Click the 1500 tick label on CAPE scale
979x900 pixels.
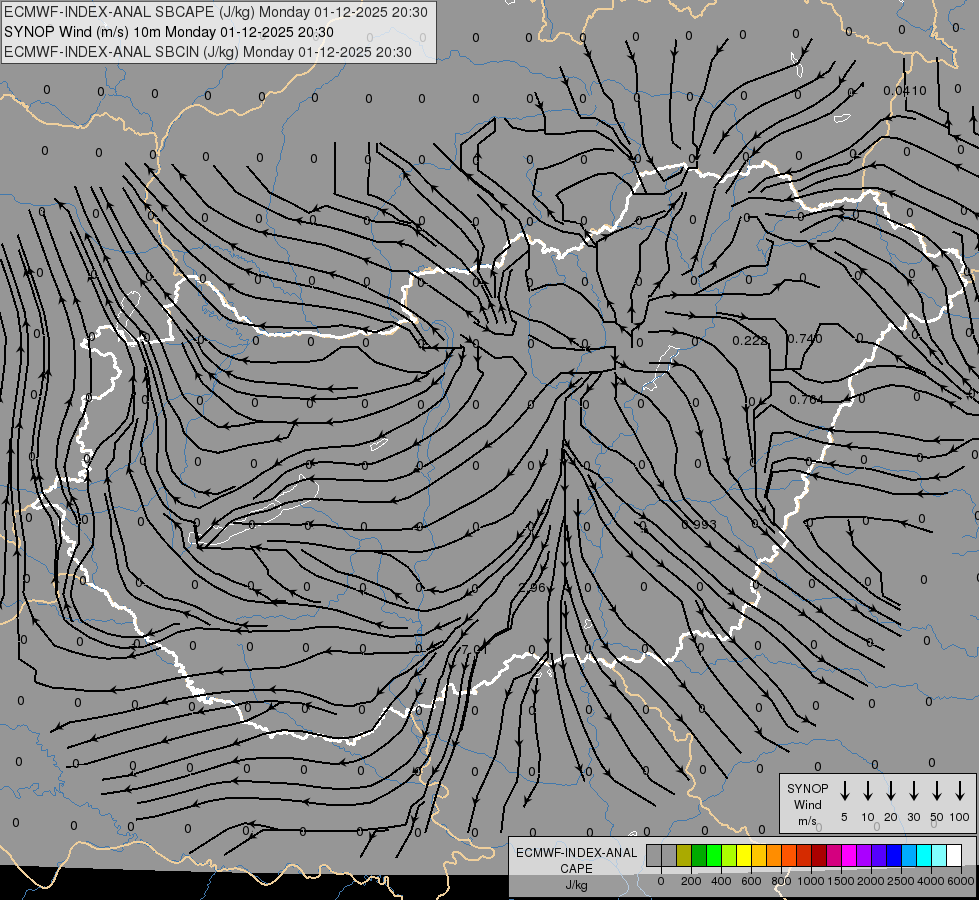pyautogui.click(x=841, y=881)
